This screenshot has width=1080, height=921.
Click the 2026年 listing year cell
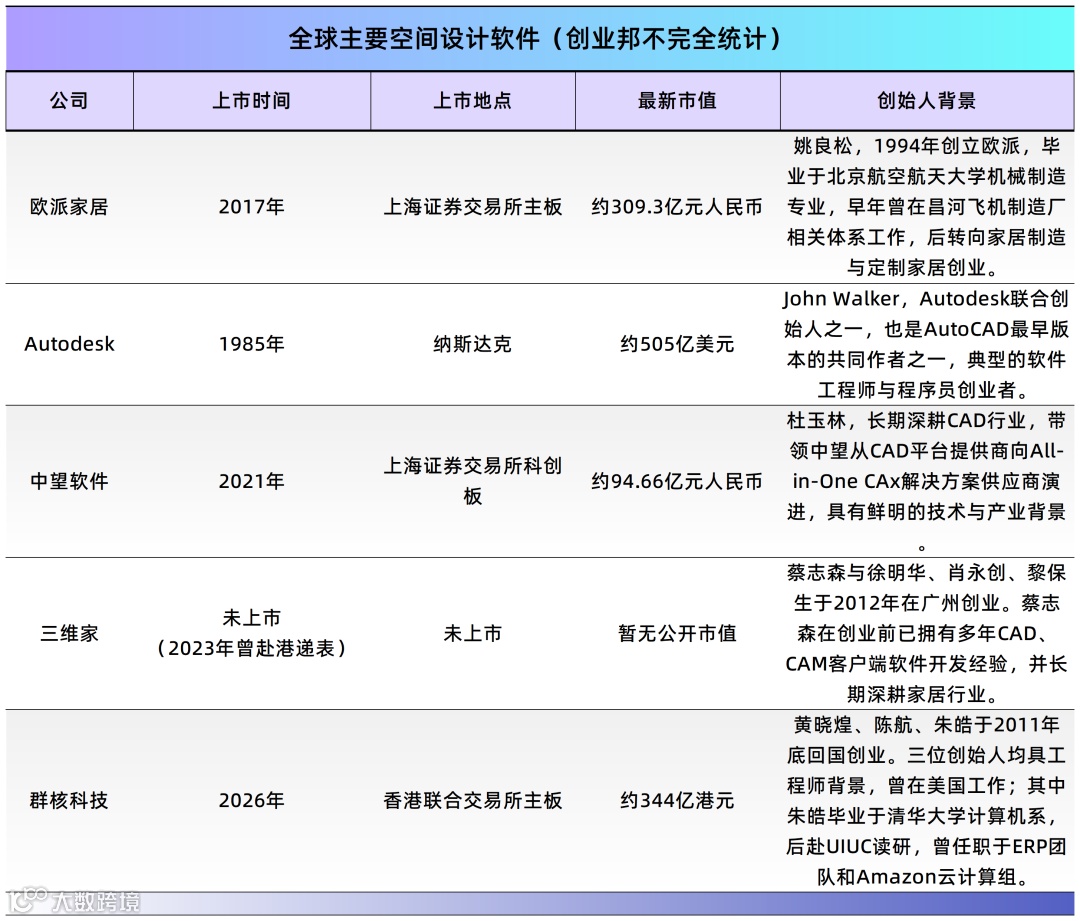251,800
